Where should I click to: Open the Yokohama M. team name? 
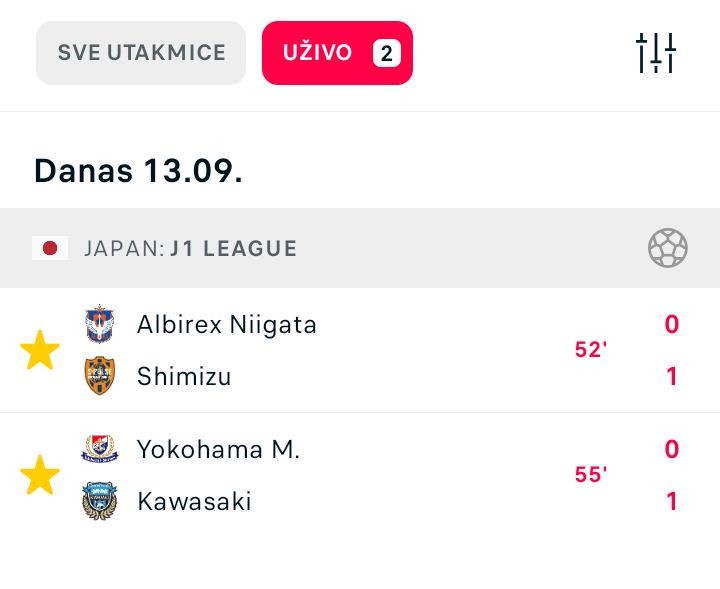219,449
